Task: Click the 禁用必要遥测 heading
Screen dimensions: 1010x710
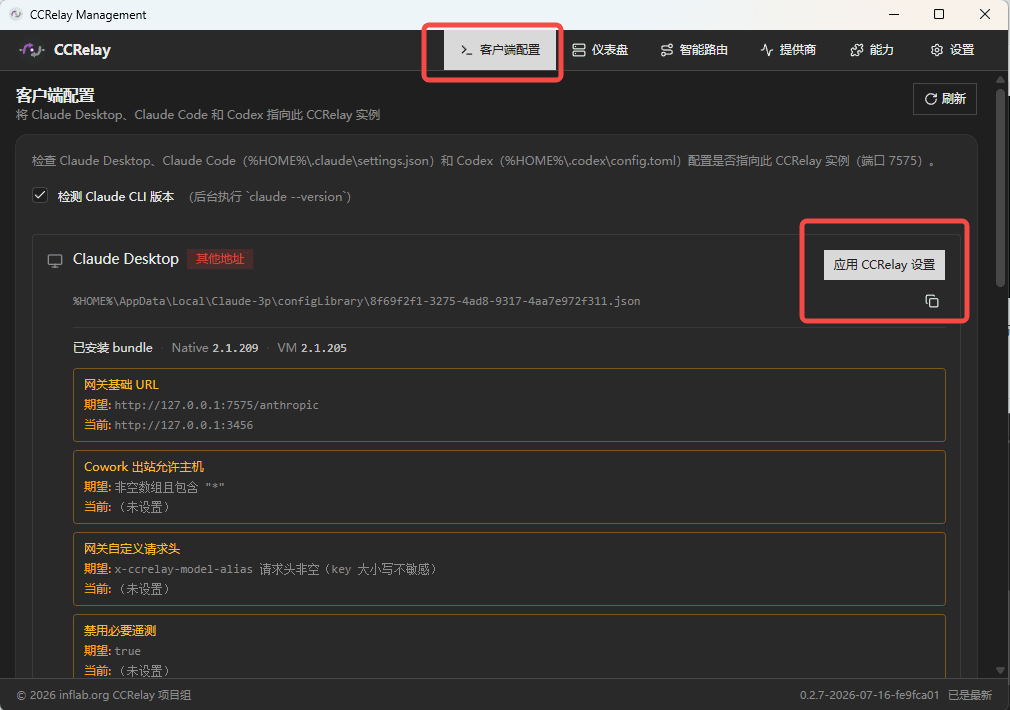Action: click(120, 631)
